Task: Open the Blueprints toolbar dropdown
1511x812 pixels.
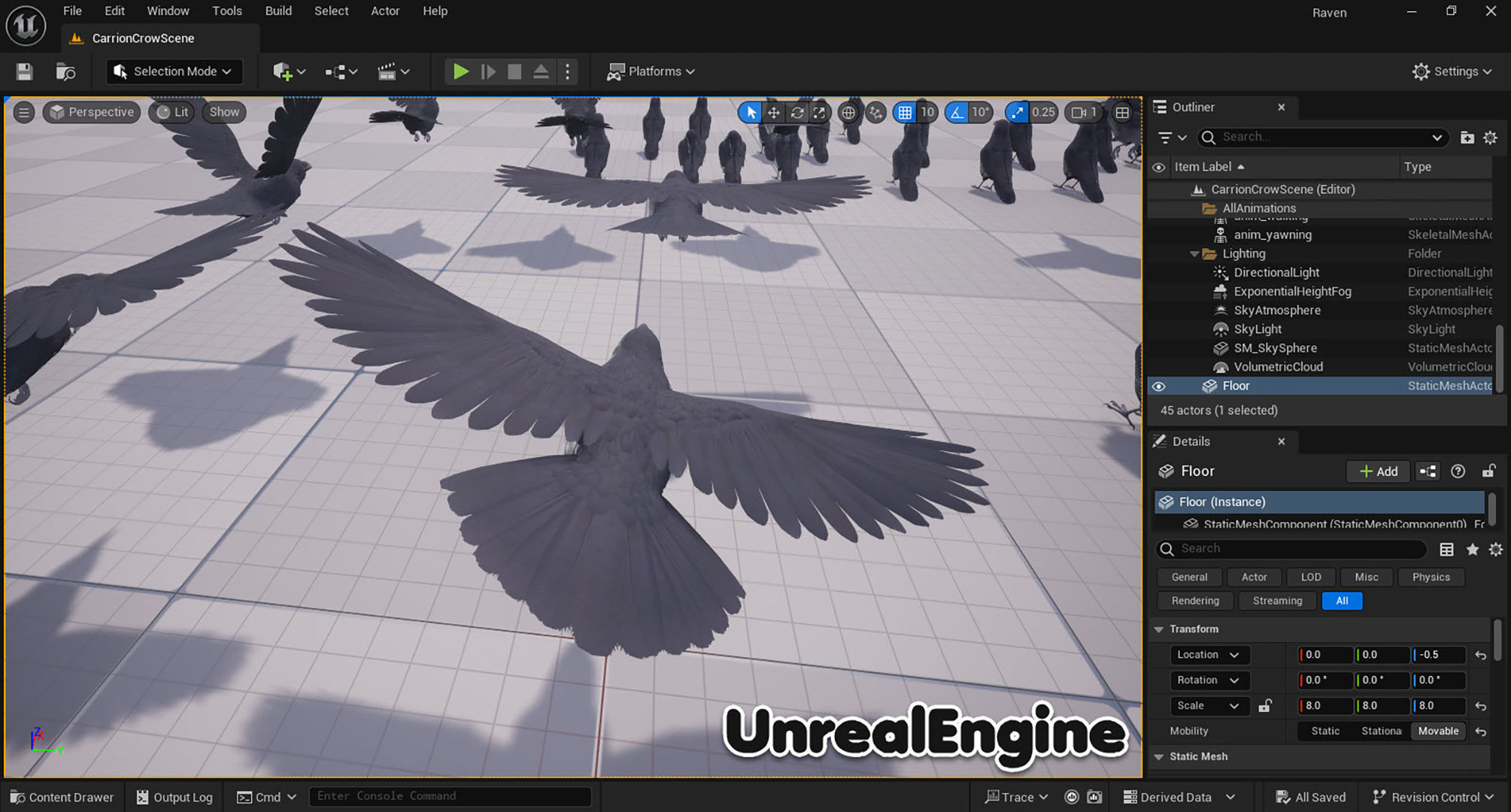Action: (341, 71)
